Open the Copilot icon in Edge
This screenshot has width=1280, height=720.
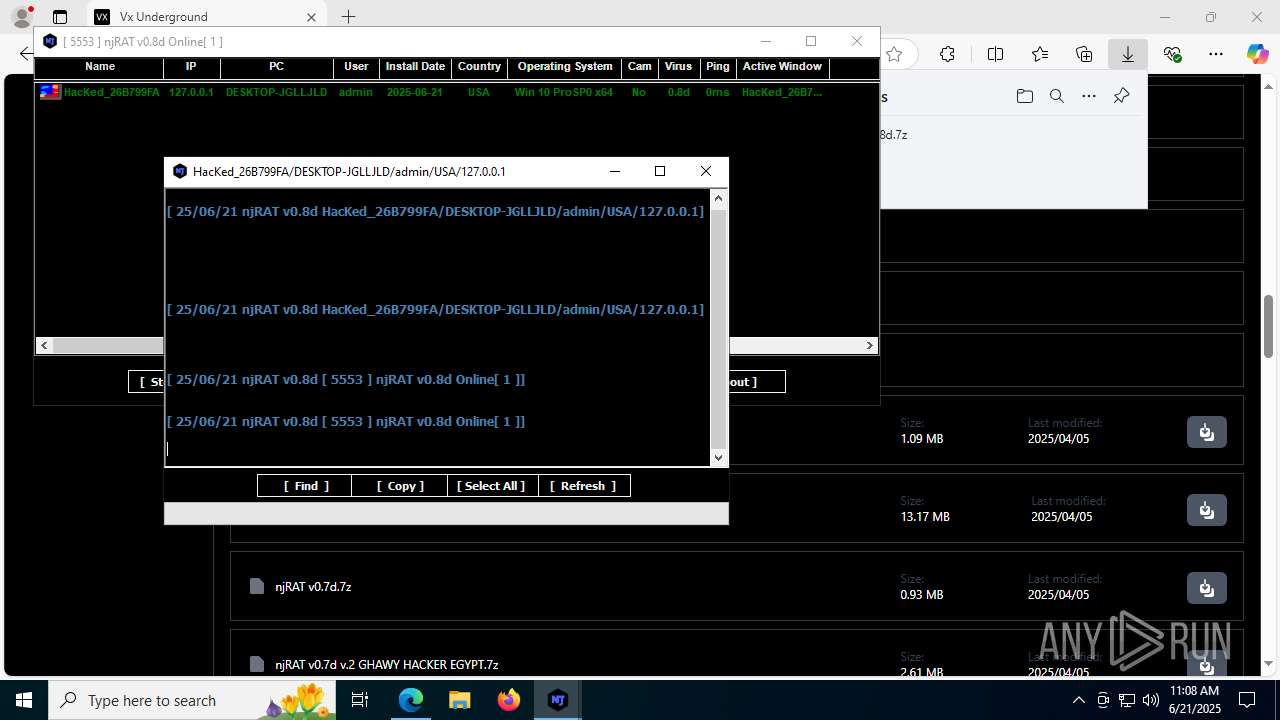(1257, 54)
